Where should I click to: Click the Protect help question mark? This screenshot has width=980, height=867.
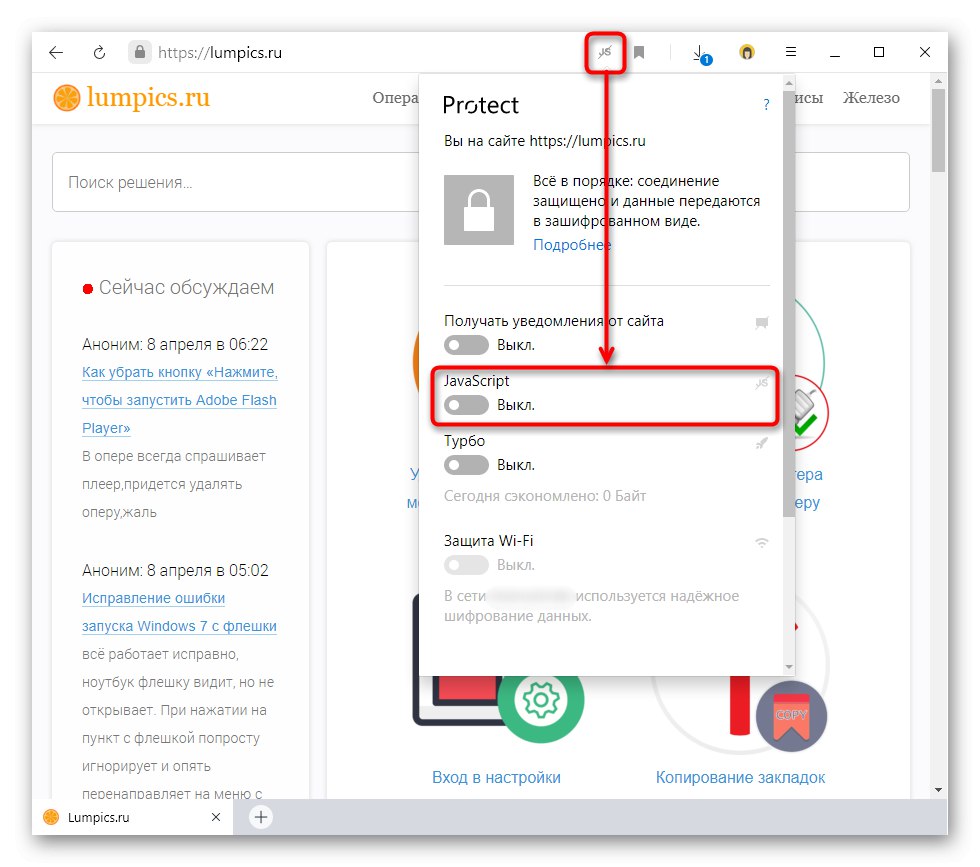766,104
